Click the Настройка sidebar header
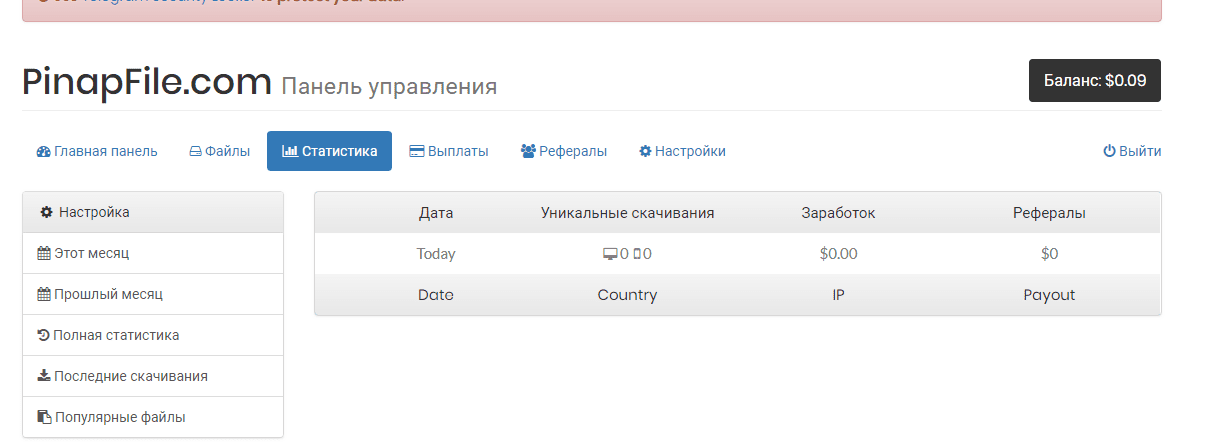Viewport: 1215px width, 445px height. point(153,212)
